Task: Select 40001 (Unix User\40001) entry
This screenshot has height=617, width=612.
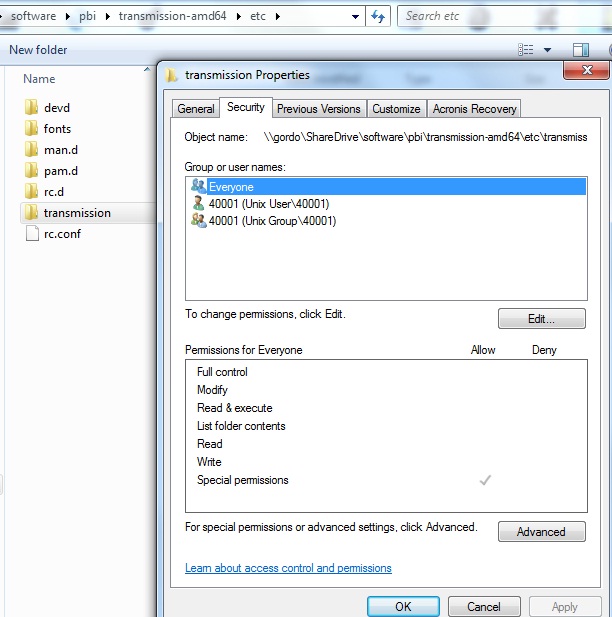Action: tap(269, 204)
